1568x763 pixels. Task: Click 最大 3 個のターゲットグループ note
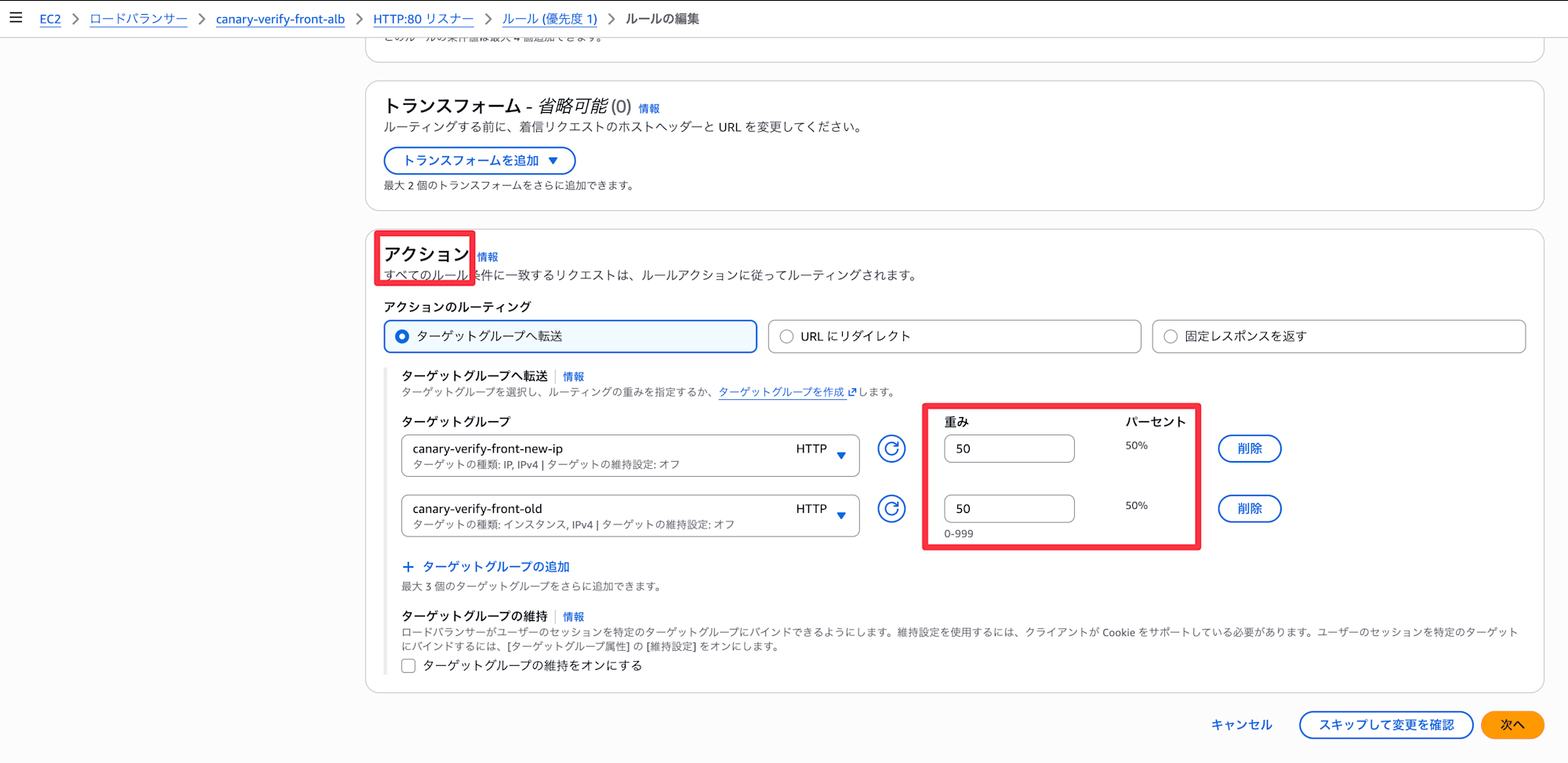(532, 587)
